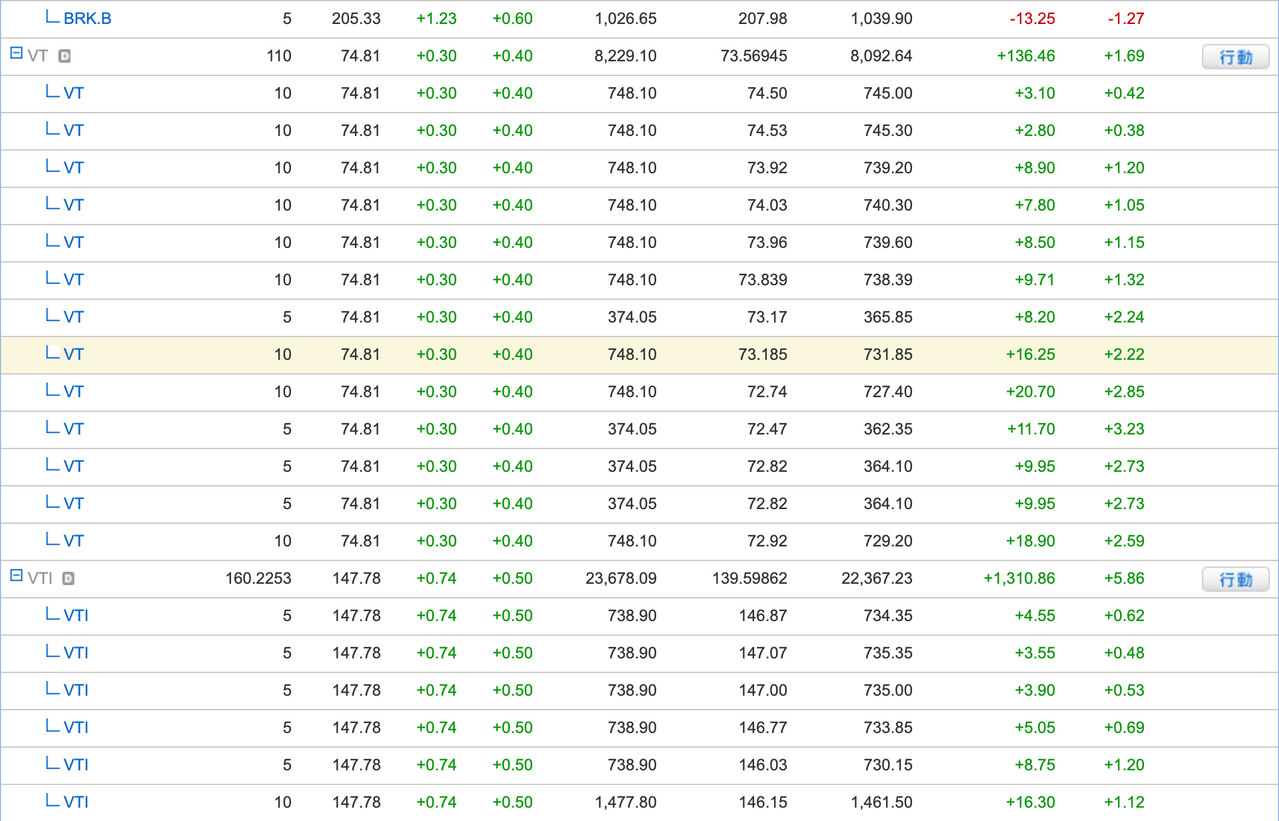Collapse the VT position group
The height and width of the screenshot is (821, 1279).
click(x=16, y=54)
